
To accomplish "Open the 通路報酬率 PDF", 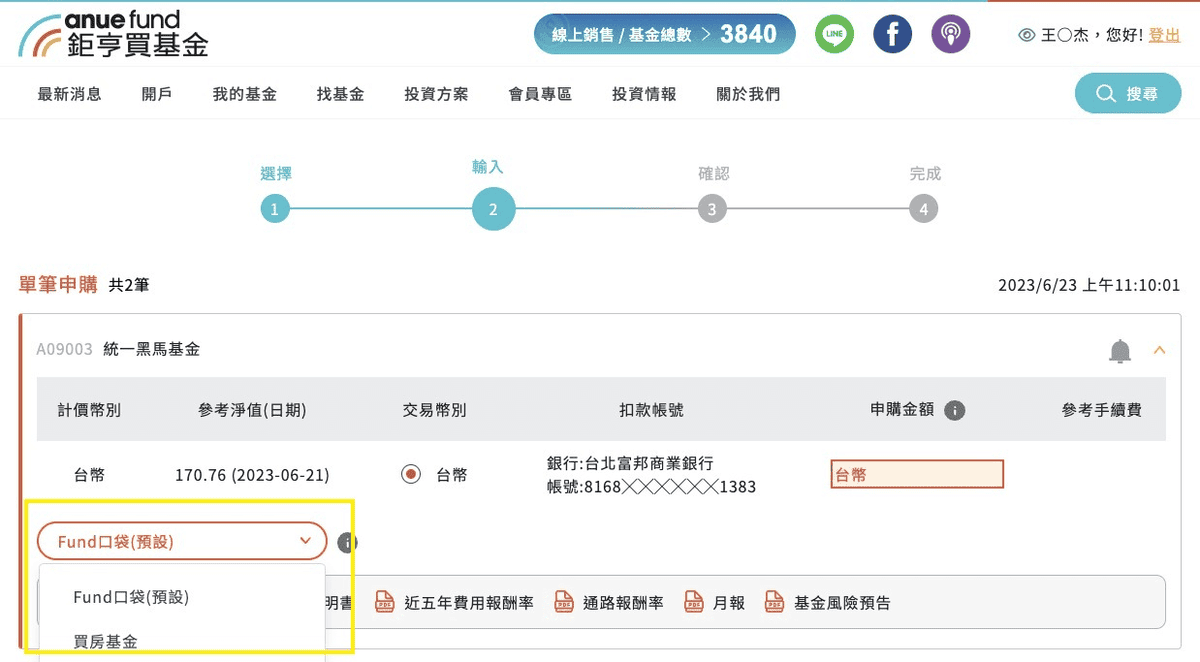I will tap(608, 602).
